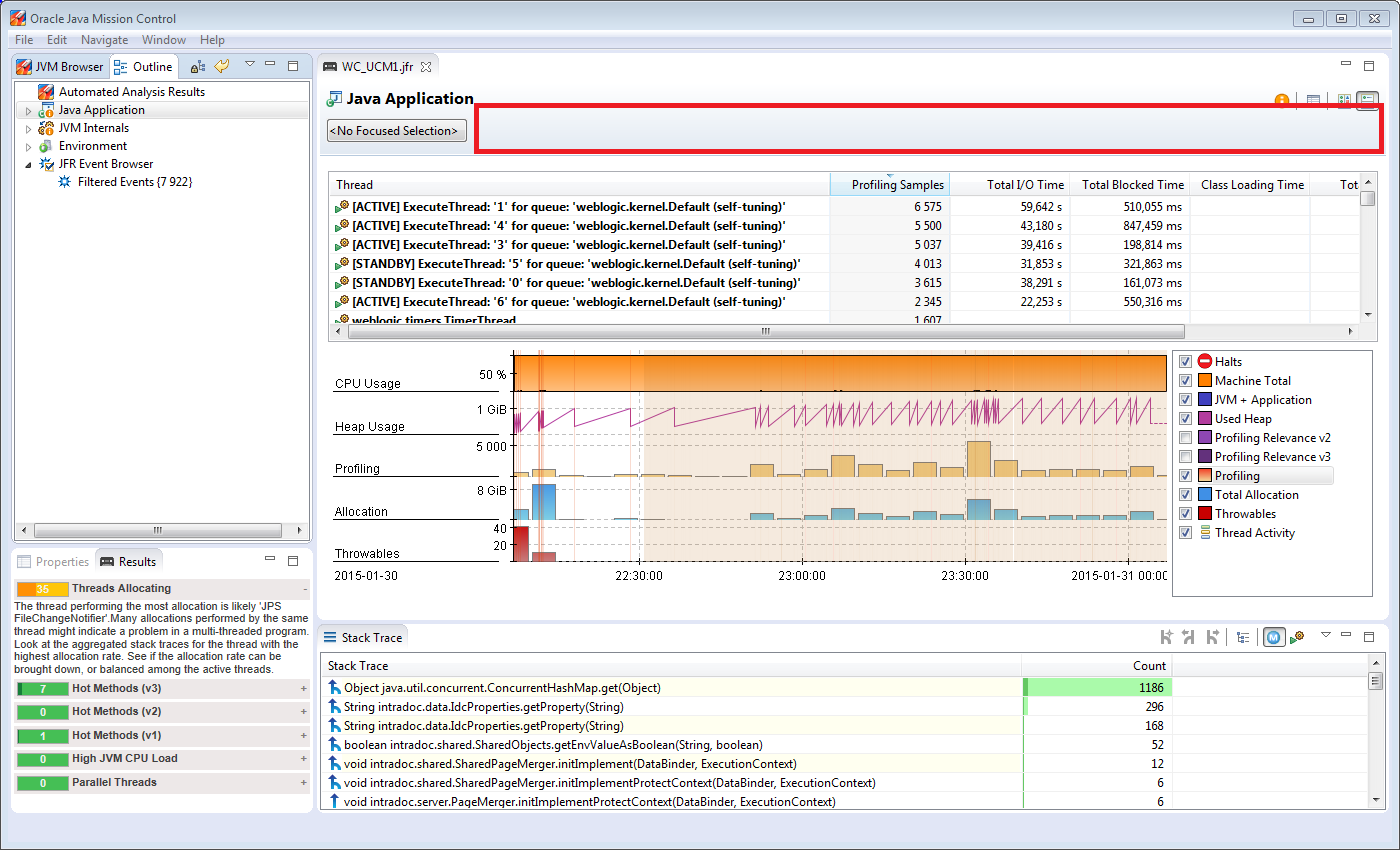This screenshot has height=850, width=1400.
Task: Click the No Focused Selection button
Action: [397, 131]
